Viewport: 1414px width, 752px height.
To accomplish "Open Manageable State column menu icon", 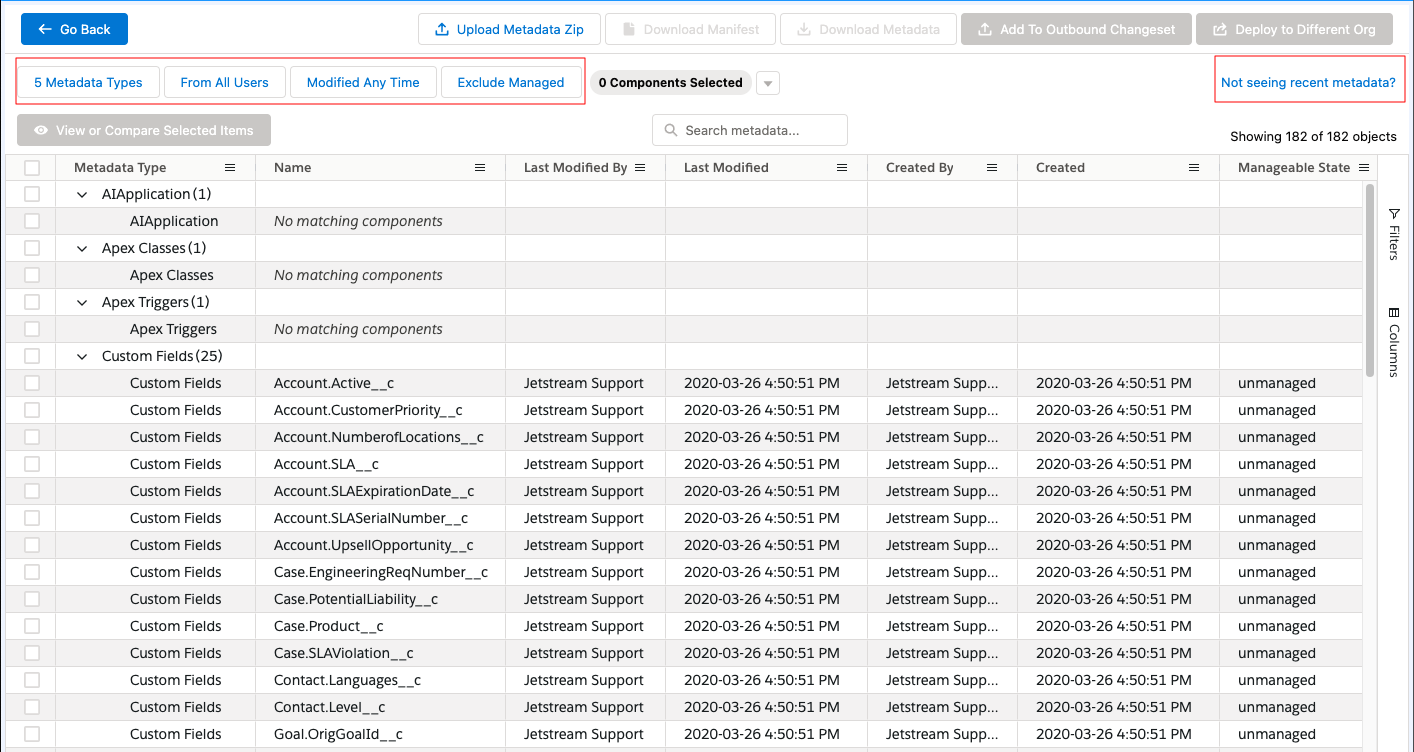I will (1364, 168).
